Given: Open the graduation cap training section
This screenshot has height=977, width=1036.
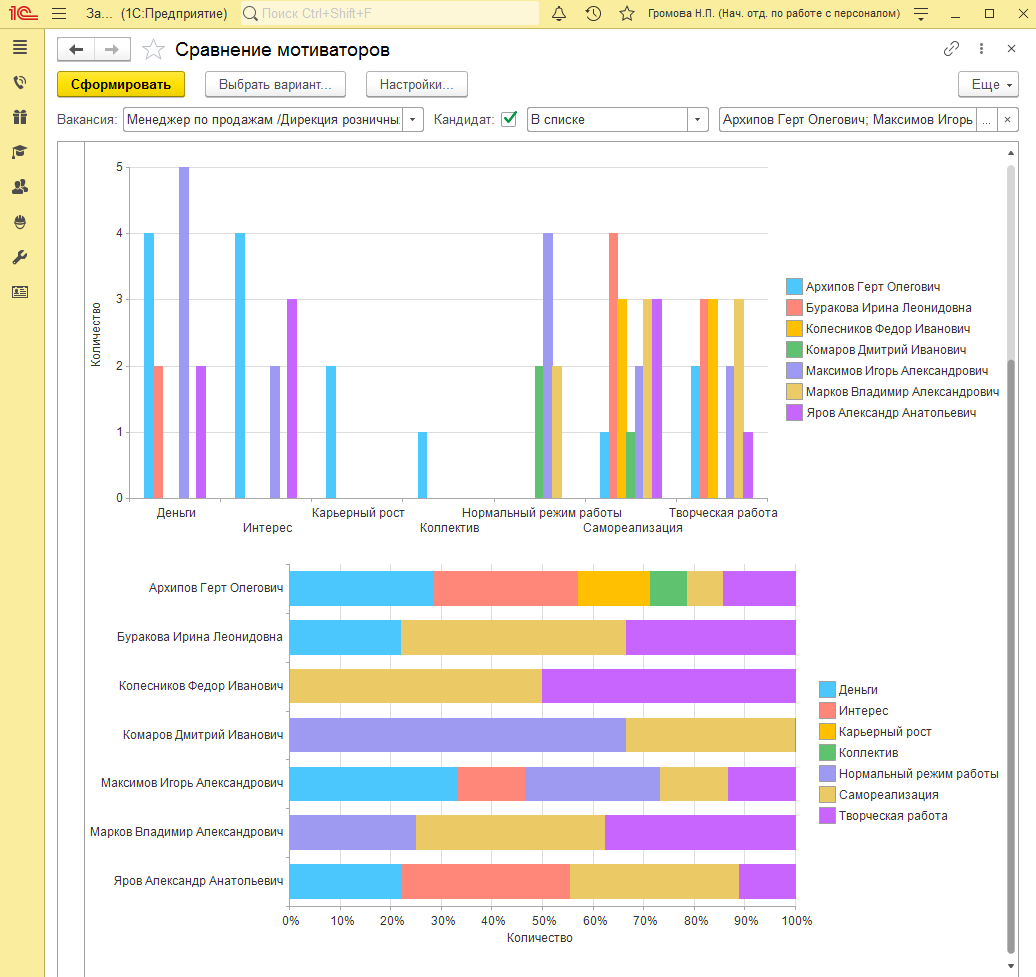Looking at the screenshot, I should 20,152.
